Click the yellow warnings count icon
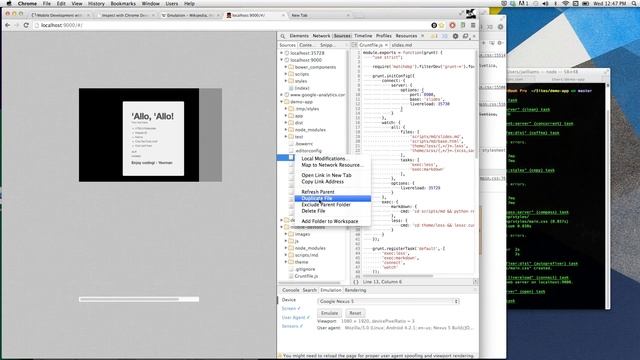Image resolution: width=640 pixels, height=360 pixels. [434, 36]
